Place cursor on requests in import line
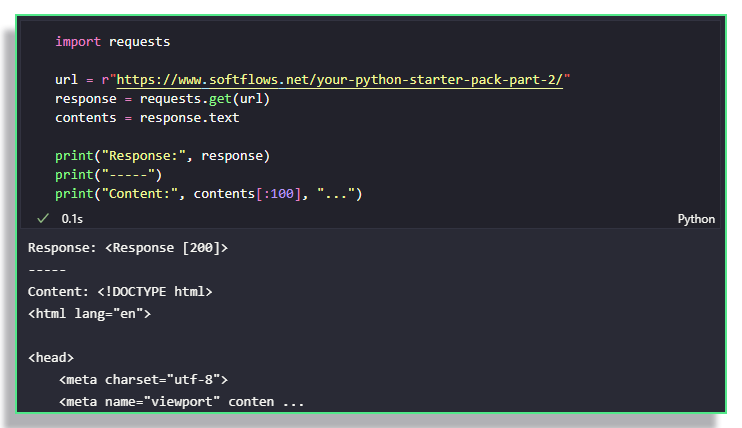This screenshot has height=428, width=742. pyautogui.click(x=139, y=42)
